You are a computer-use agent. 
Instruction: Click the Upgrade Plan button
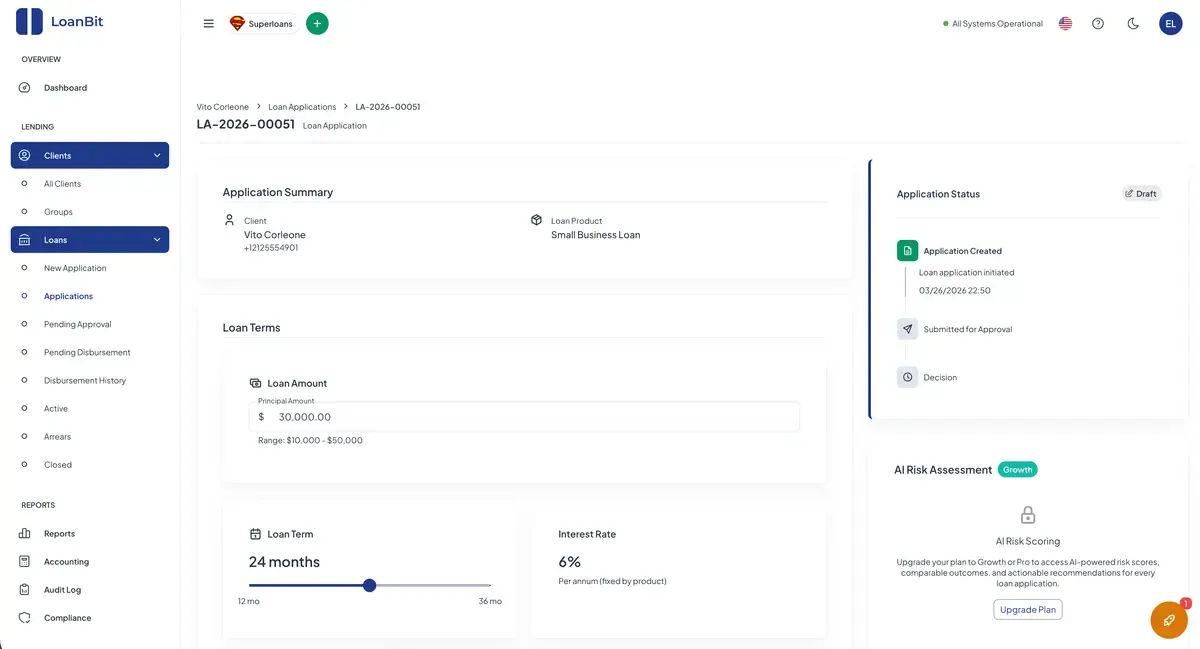click(x=1028, y=609)
